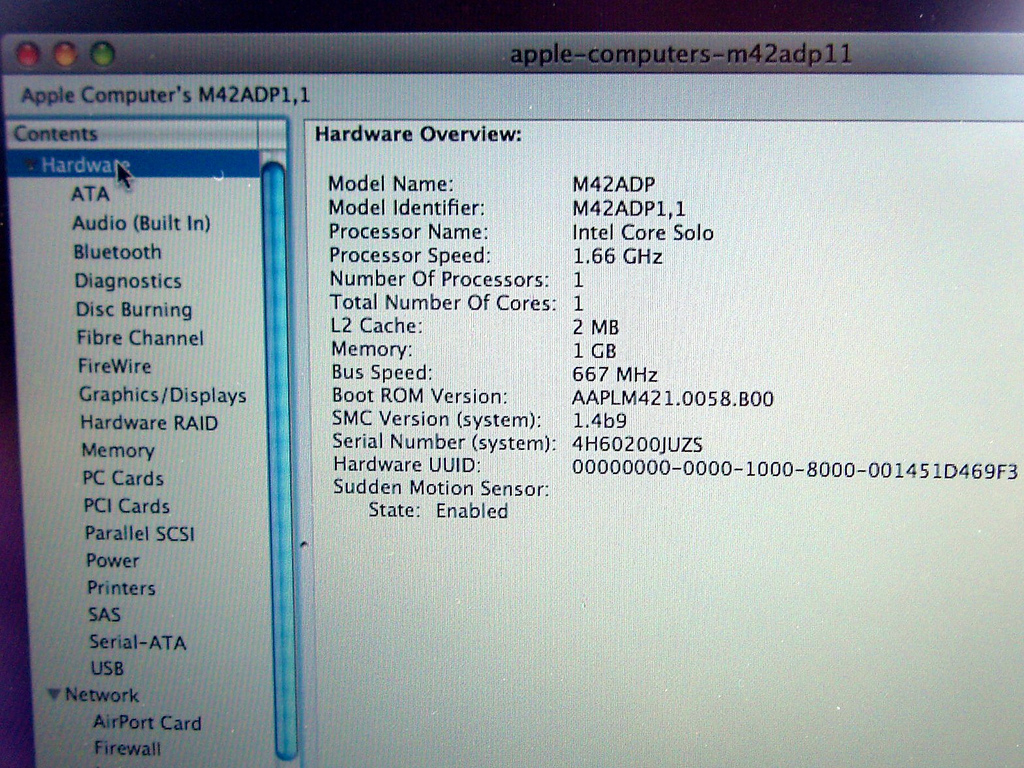Viewport: 1024px width, 768px height.
Task: Open the Power information section
Action: pos(112,562)
